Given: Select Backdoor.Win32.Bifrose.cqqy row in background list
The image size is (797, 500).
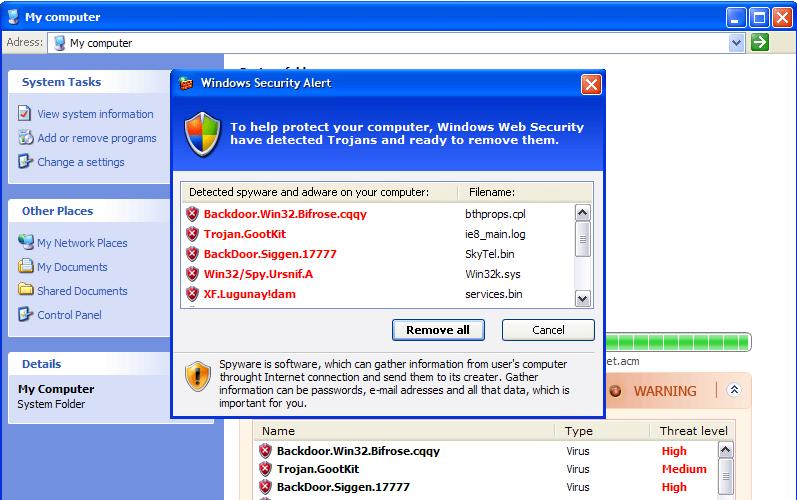Looking at the screenshot, I should pos(486,451).
